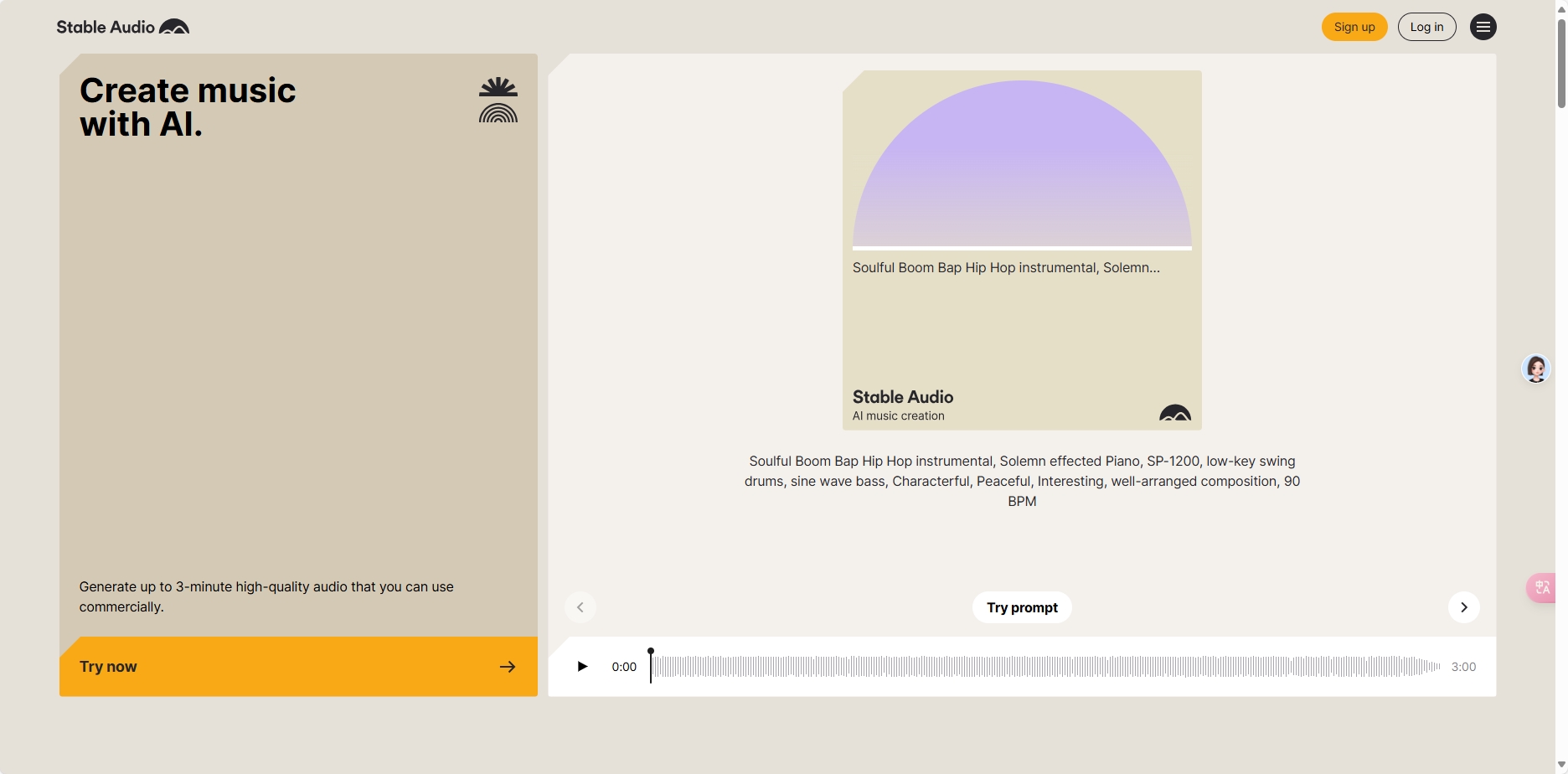The image size is (1568, 774).
Task: Click the Stable Audio logo in header
Action: tap(122, 27)
